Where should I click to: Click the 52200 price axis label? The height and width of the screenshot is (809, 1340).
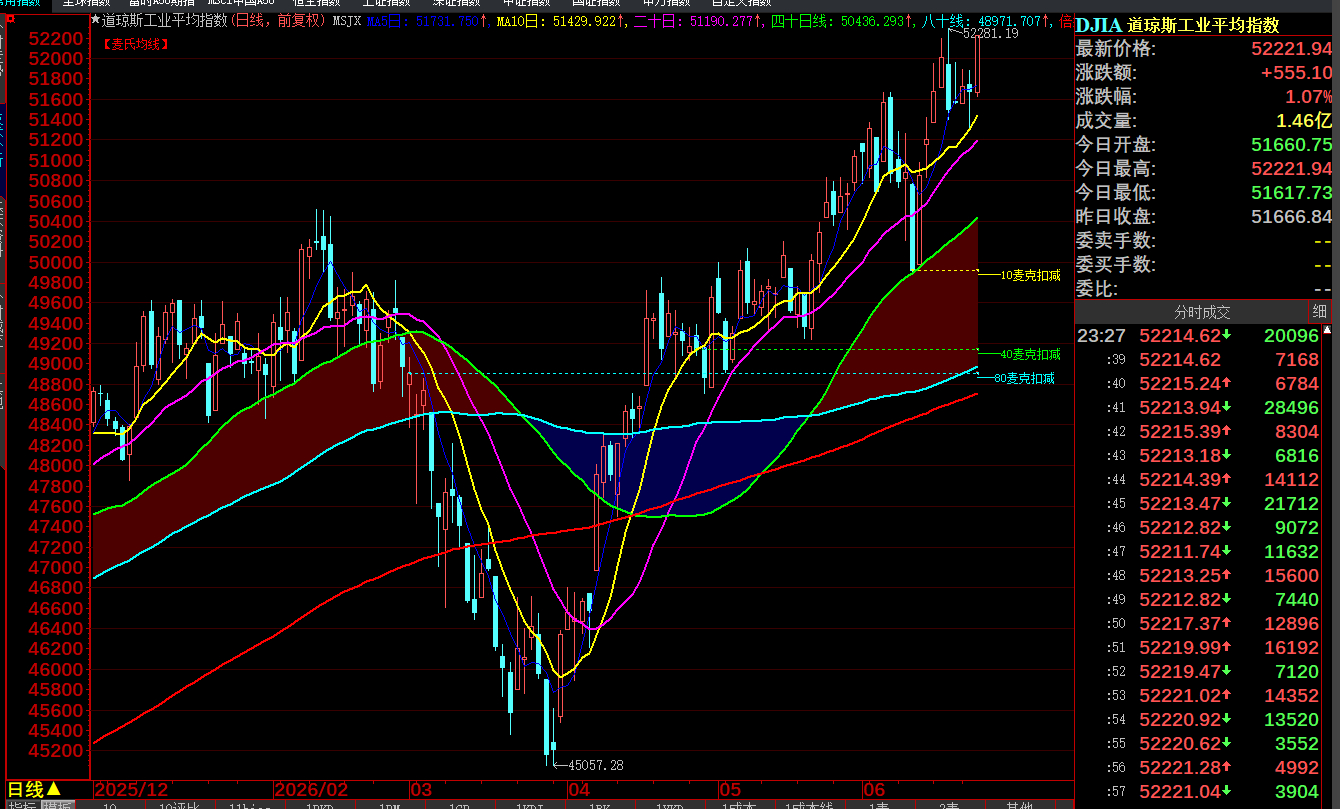57,38
